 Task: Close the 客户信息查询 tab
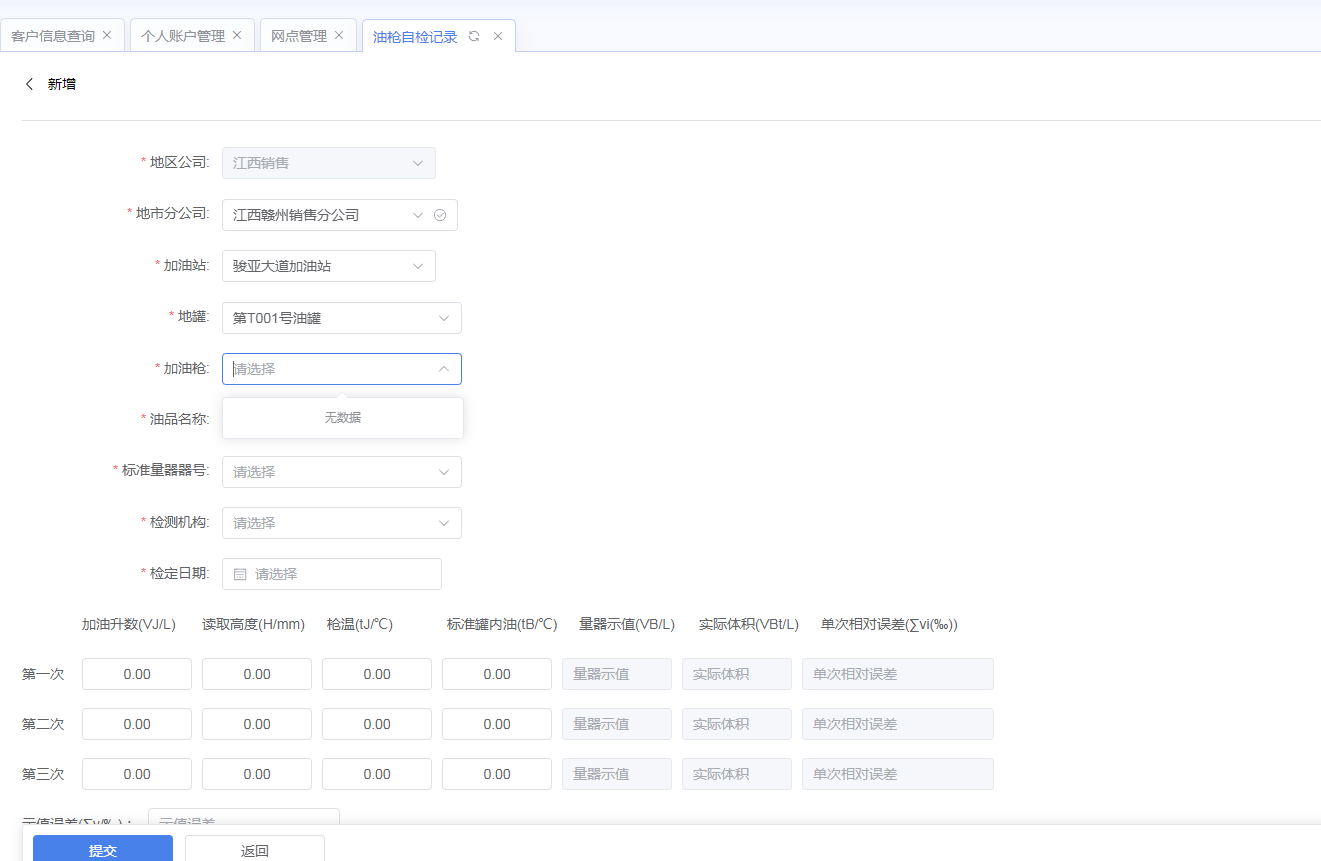click(107, 35)
